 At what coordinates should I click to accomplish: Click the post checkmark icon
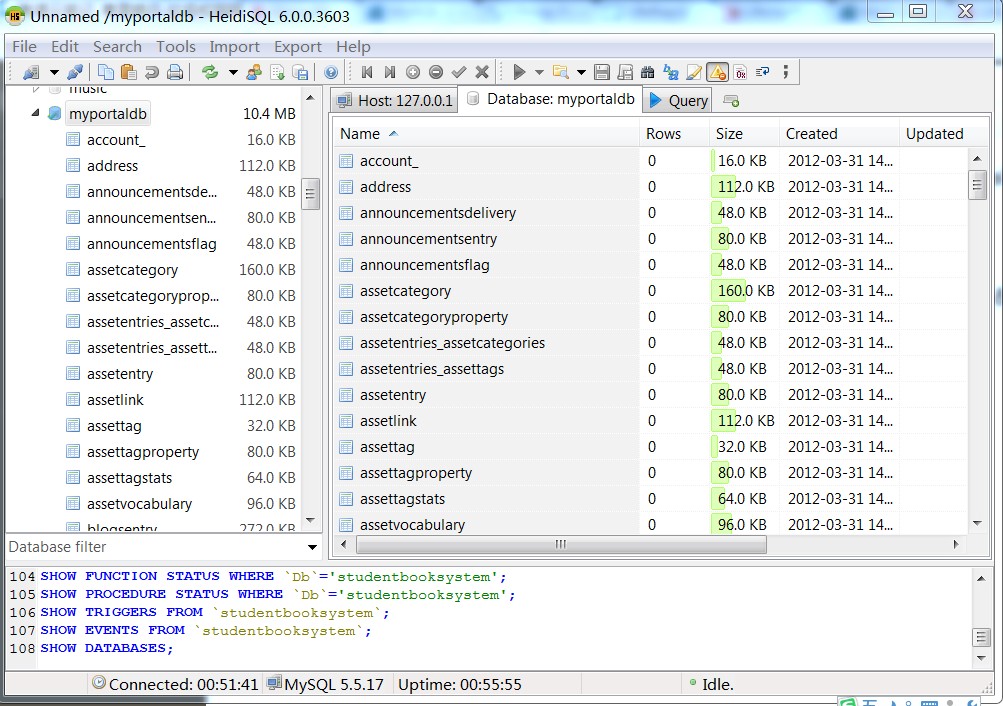point(459,72)
